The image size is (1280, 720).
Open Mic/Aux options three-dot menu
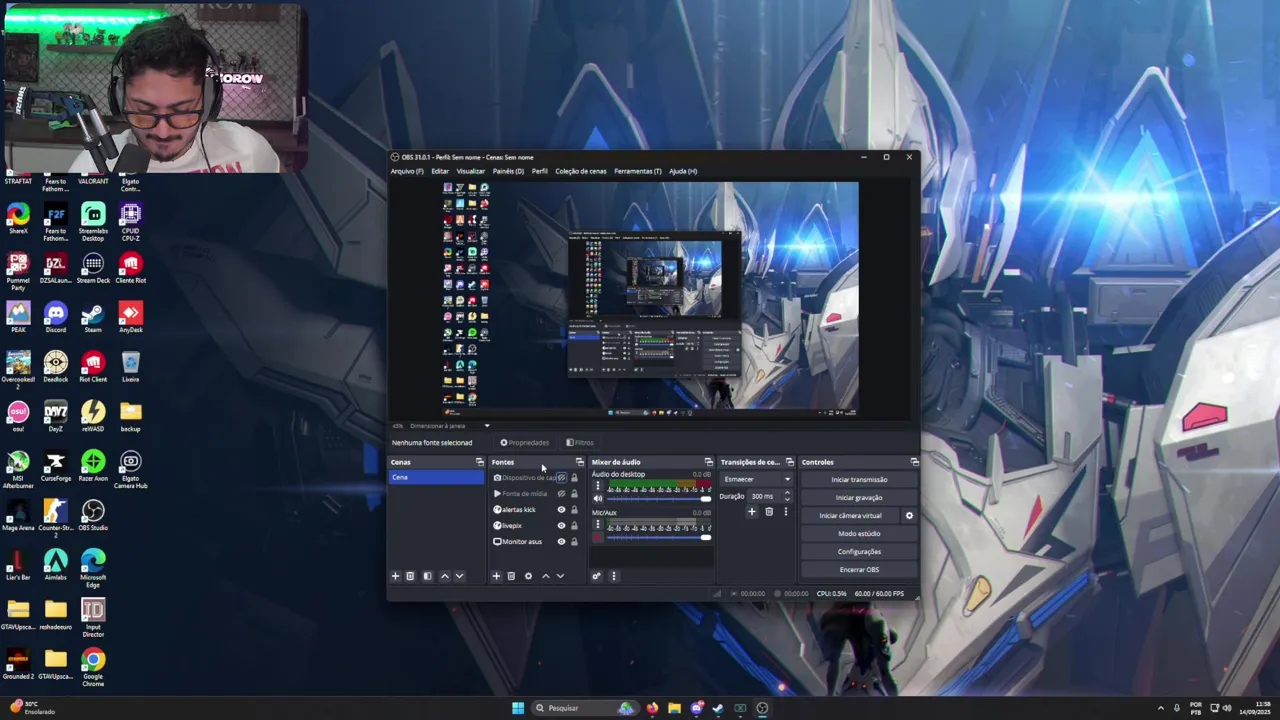pos(598,524)
